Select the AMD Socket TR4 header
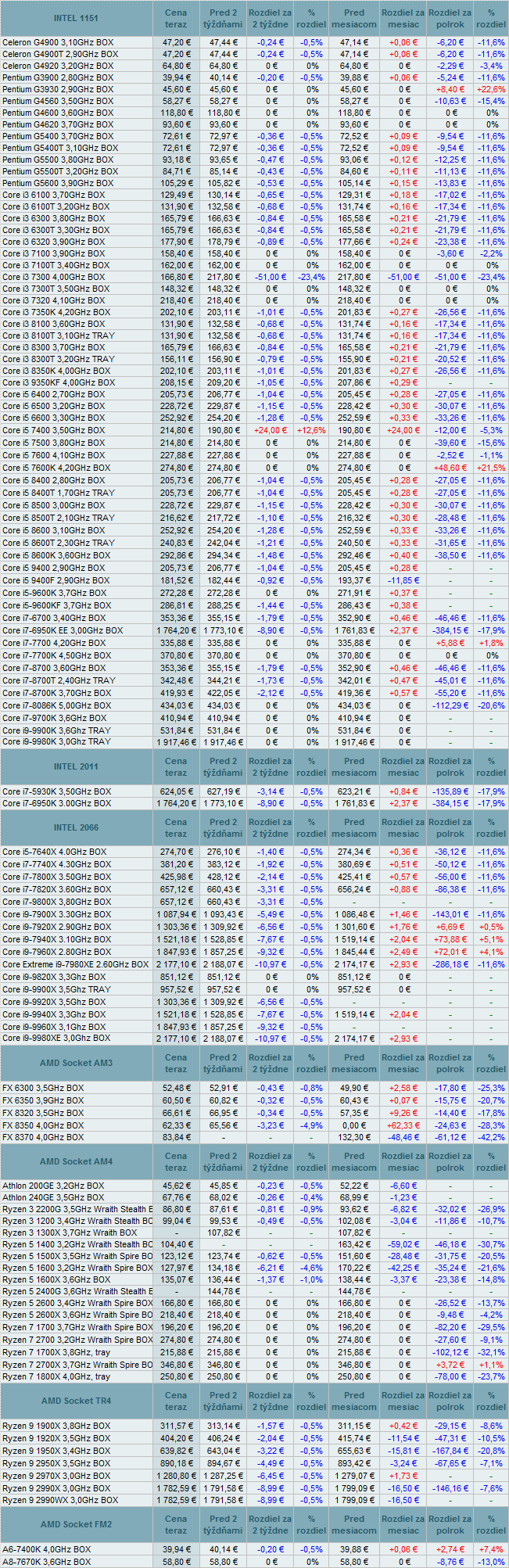The width and height of the screenshot is (509, 1568). [77, 1401]
